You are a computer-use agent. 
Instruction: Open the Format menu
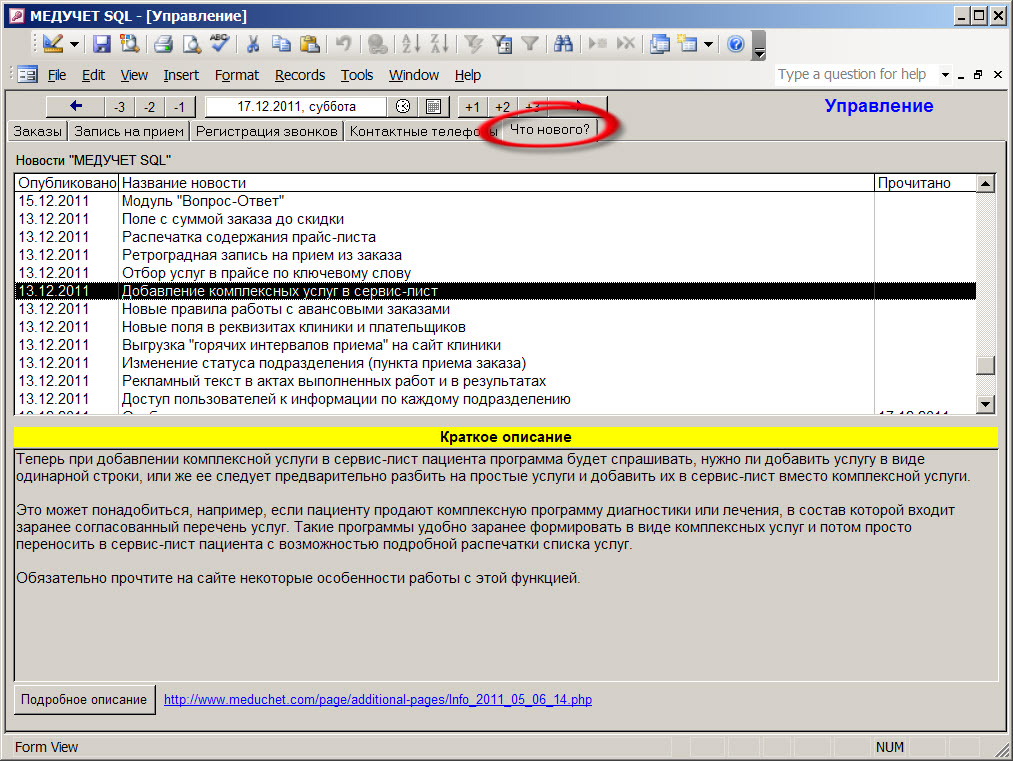(236, 75)
